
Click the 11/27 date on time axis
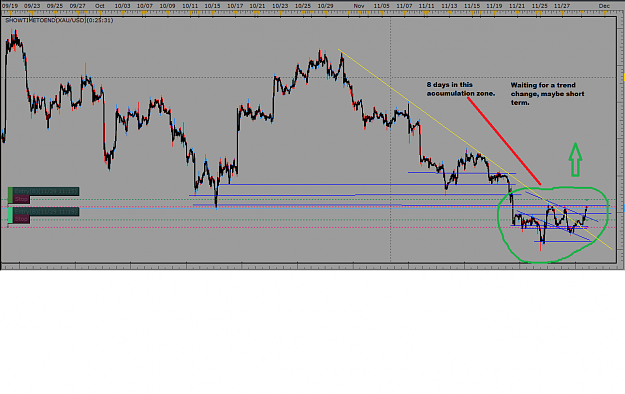(x=562, y=6)
